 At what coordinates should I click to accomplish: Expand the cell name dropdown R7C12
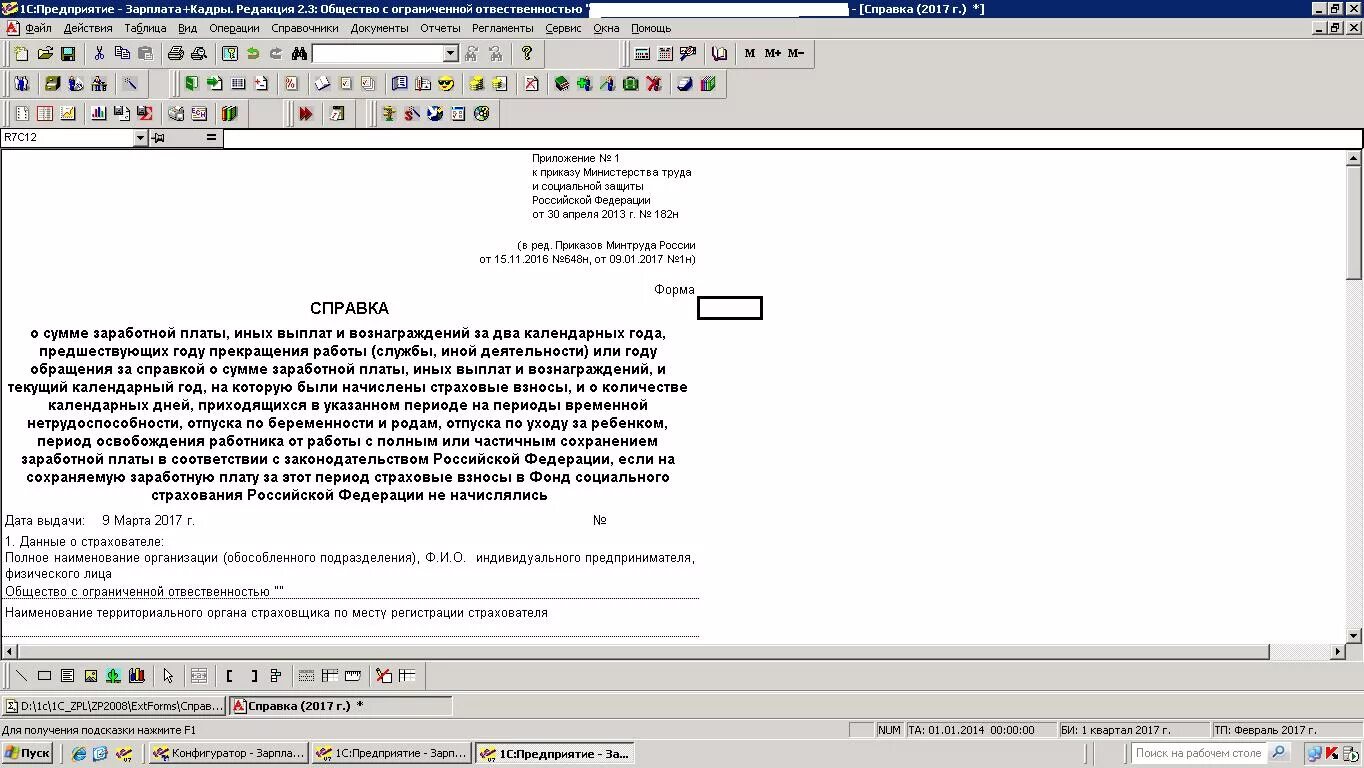[x=140, y=138]
